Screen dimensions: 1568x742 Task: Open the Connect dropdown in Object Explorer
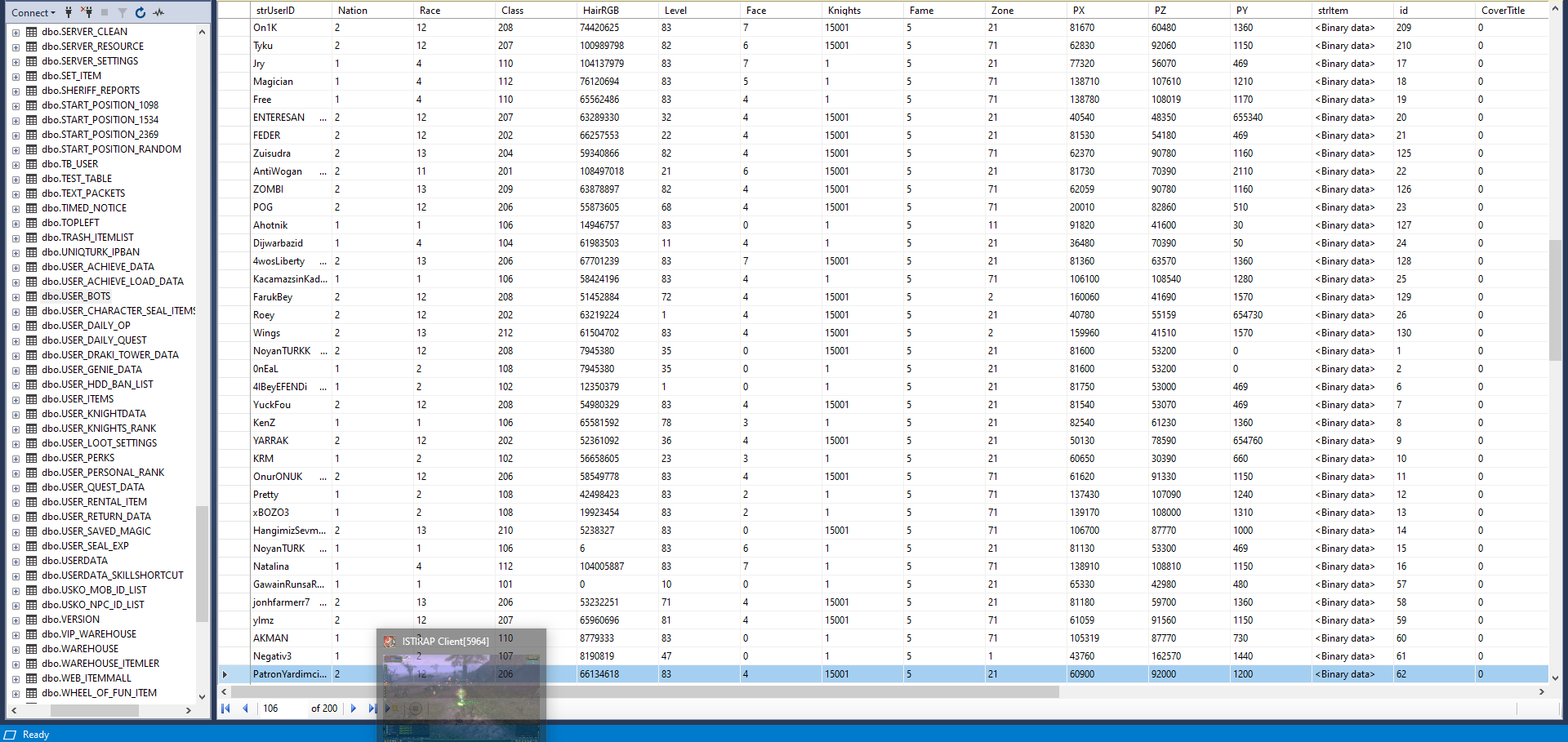33,12
